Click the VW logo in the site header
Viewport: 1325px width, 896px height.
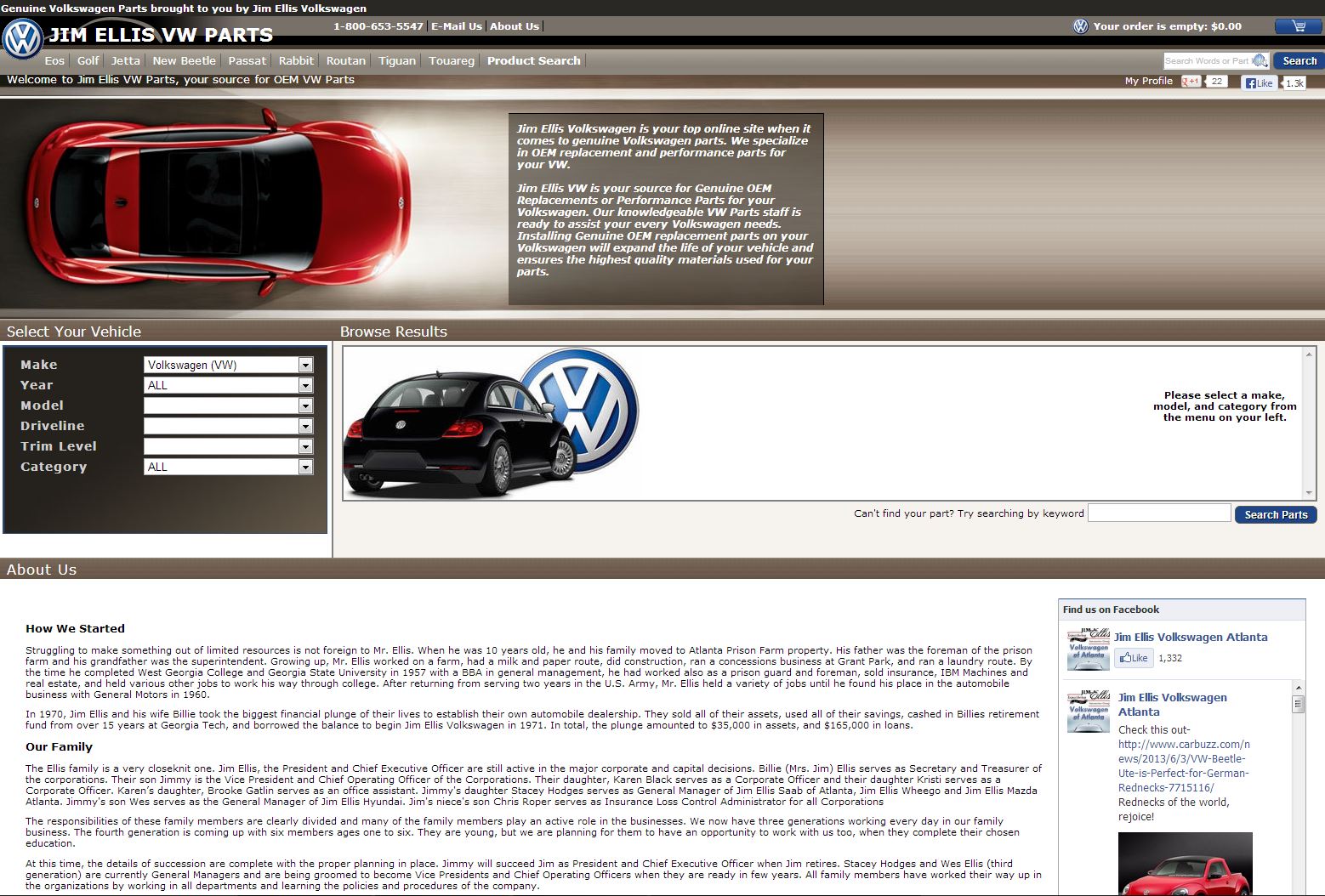pyautogui.click(x=23, y=39)
